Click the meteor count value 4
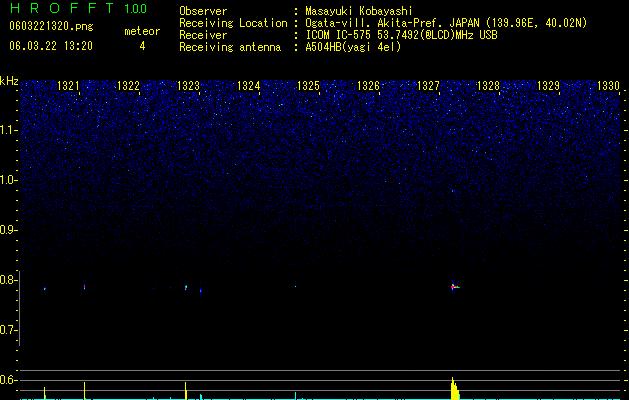Image resolution: width=629 pixels, height=400 pixels. coord(142,46)
